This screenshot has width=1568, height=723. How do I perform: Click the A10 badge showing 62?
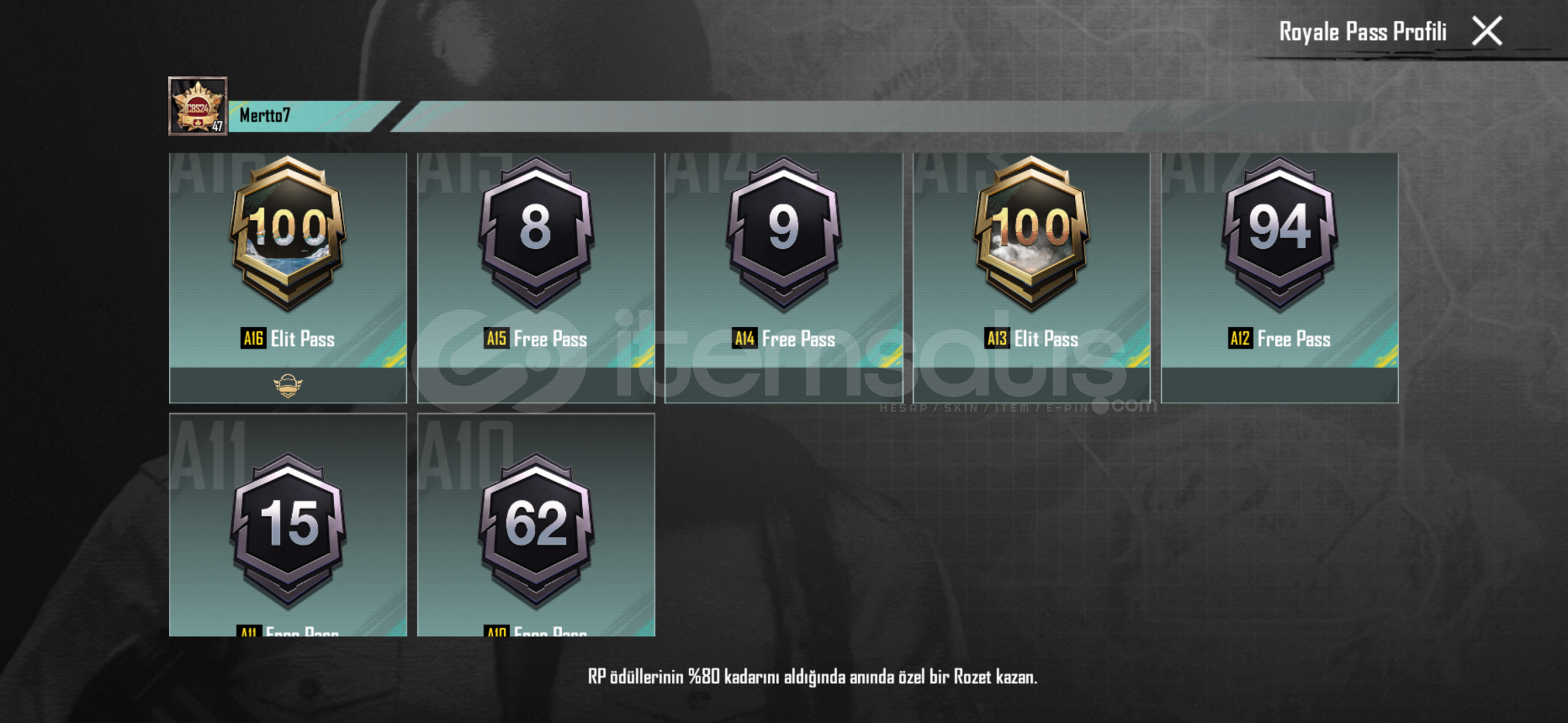click(536, 531)
